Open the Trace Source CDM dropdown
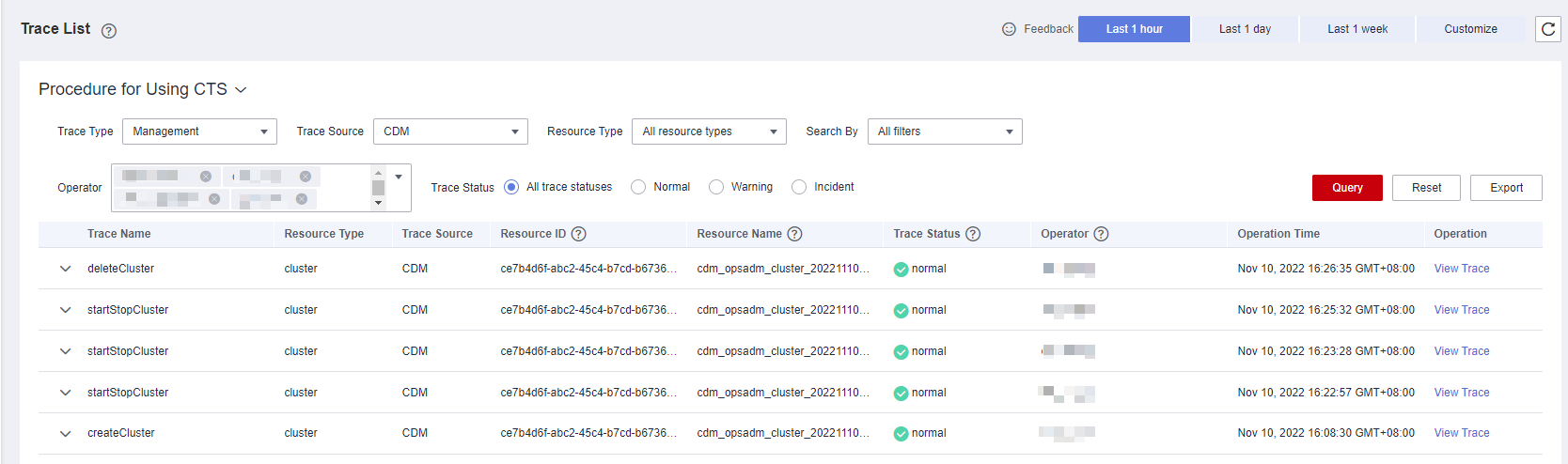 tap(450, 131)
